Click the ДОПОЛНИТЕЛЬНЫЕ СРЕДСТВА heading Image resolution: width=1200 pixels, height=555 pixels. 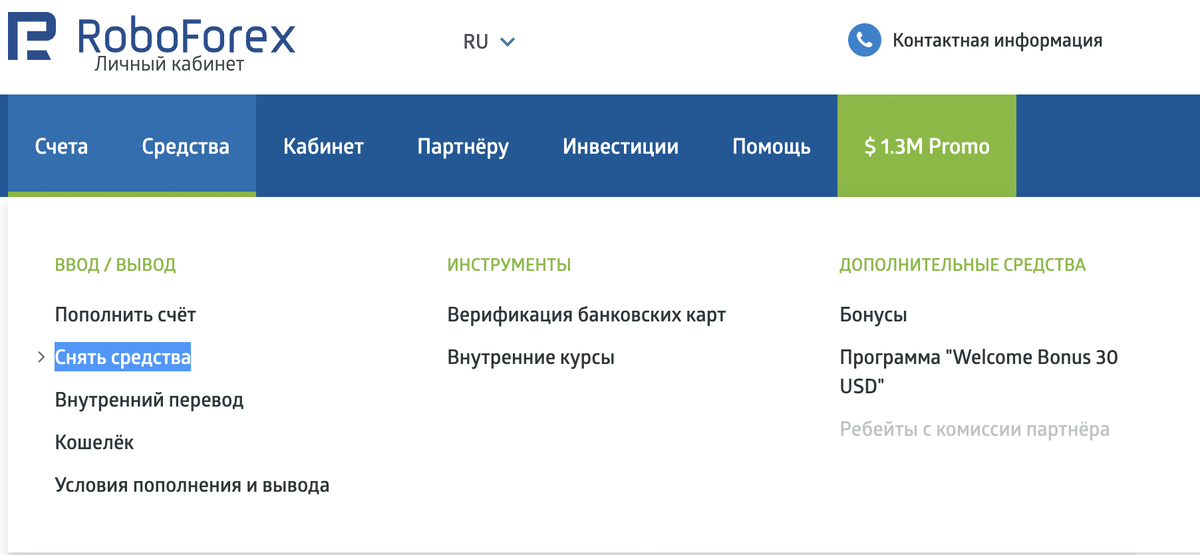(x=963, y=265)
